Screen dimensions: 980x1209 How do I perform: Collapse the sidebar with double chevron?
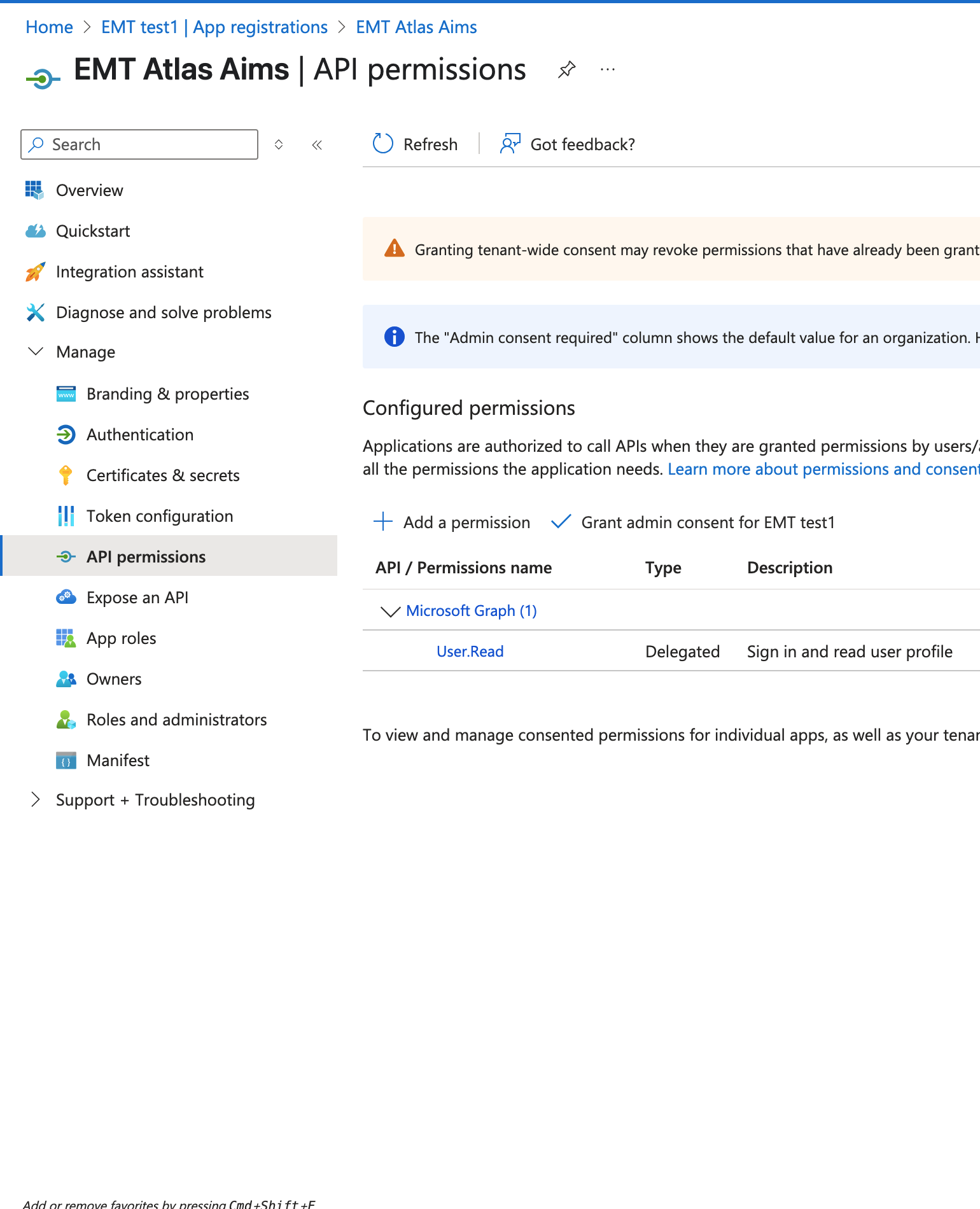317,145
